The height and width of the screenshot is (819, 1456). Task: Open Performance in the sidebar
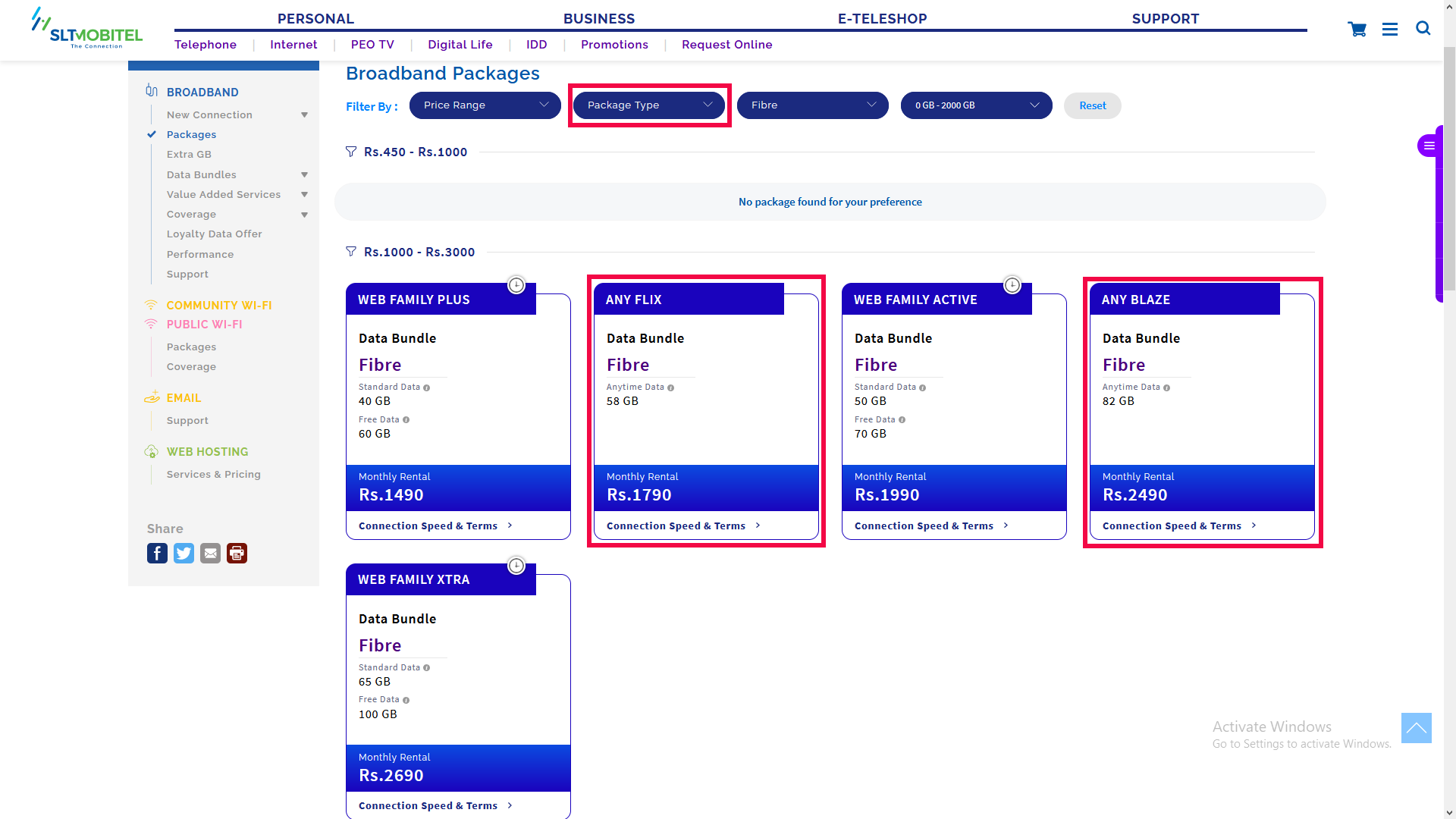(x=200, y=255)
